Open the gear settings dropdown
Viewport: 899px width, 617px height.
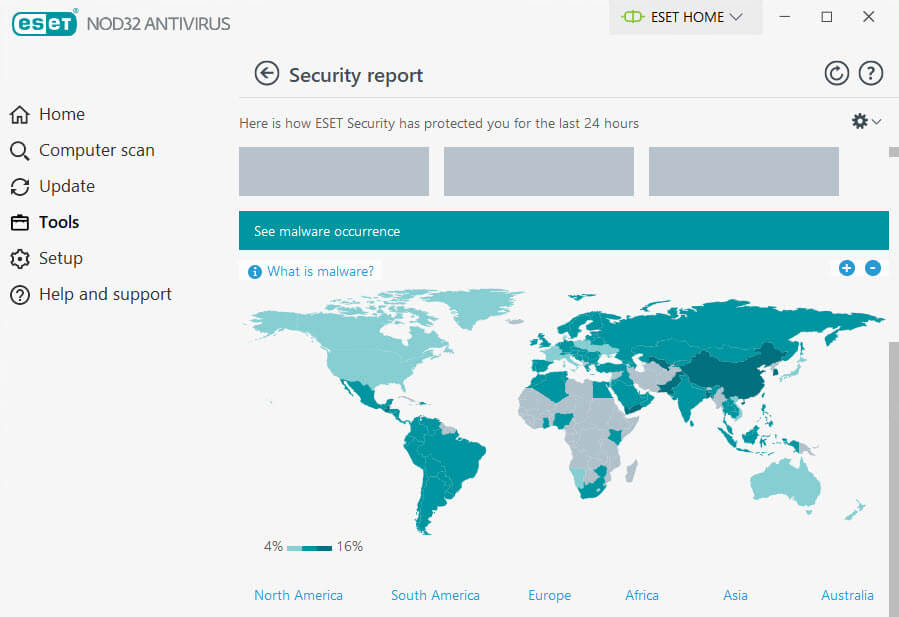865,121
